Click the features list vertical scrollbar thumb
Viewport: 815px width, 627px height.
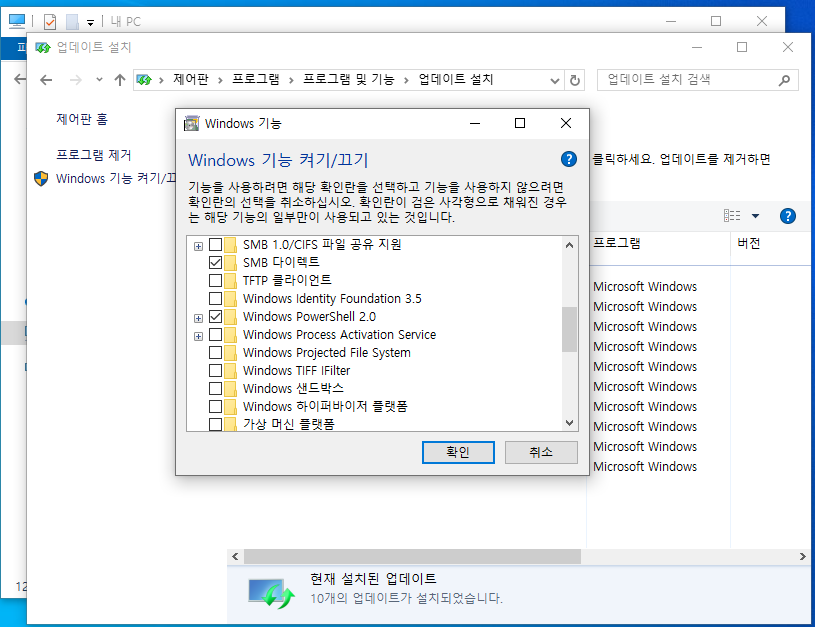(x=570, y=329)
